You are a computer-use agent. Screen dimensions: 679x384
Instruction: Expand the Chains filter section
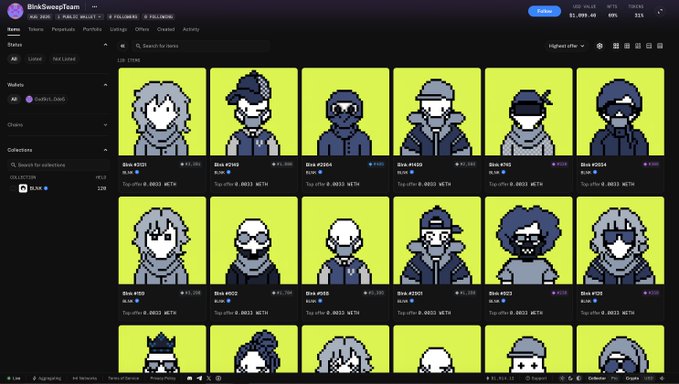pyautogui.click(x=105, y=125)
